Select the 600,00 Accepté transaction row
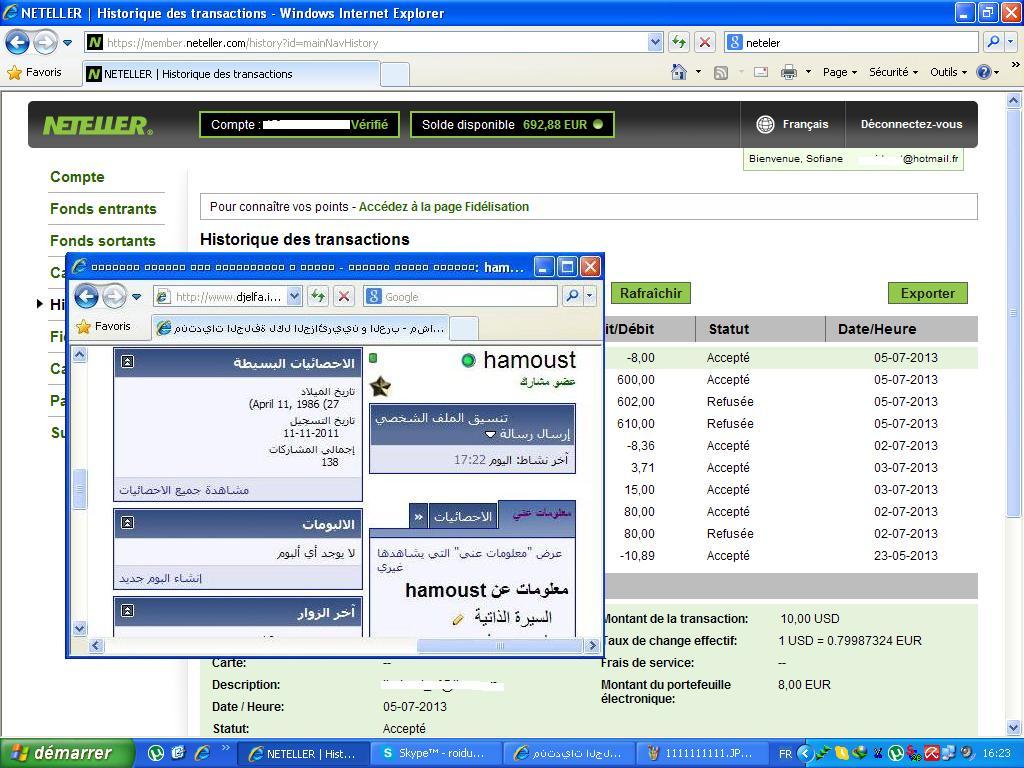1024x768 pixels. 789,379
